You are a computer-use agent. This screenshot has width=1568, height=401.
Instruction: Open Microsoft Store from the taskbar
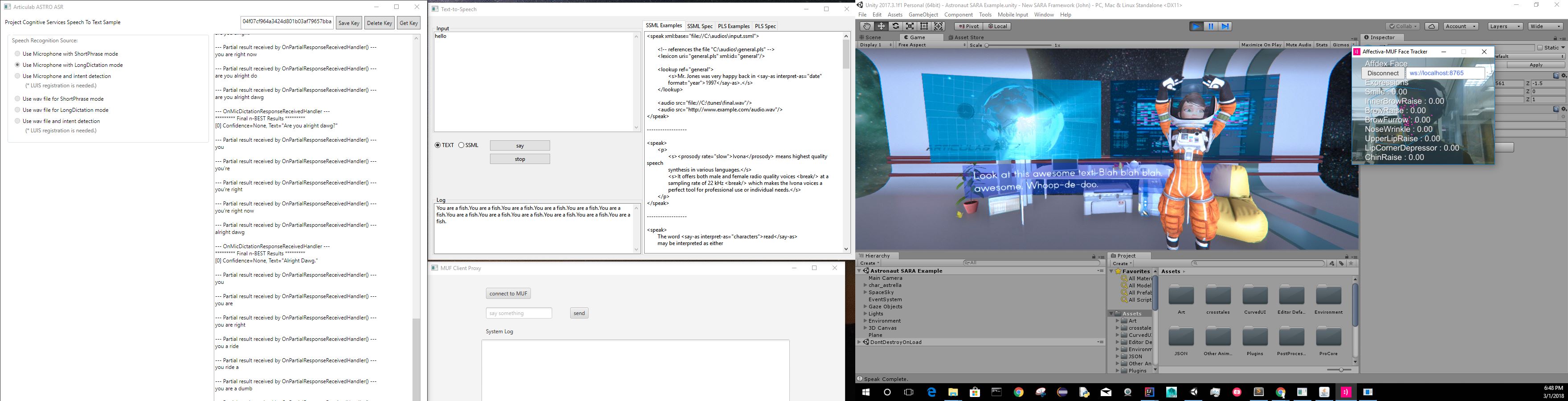975,393
